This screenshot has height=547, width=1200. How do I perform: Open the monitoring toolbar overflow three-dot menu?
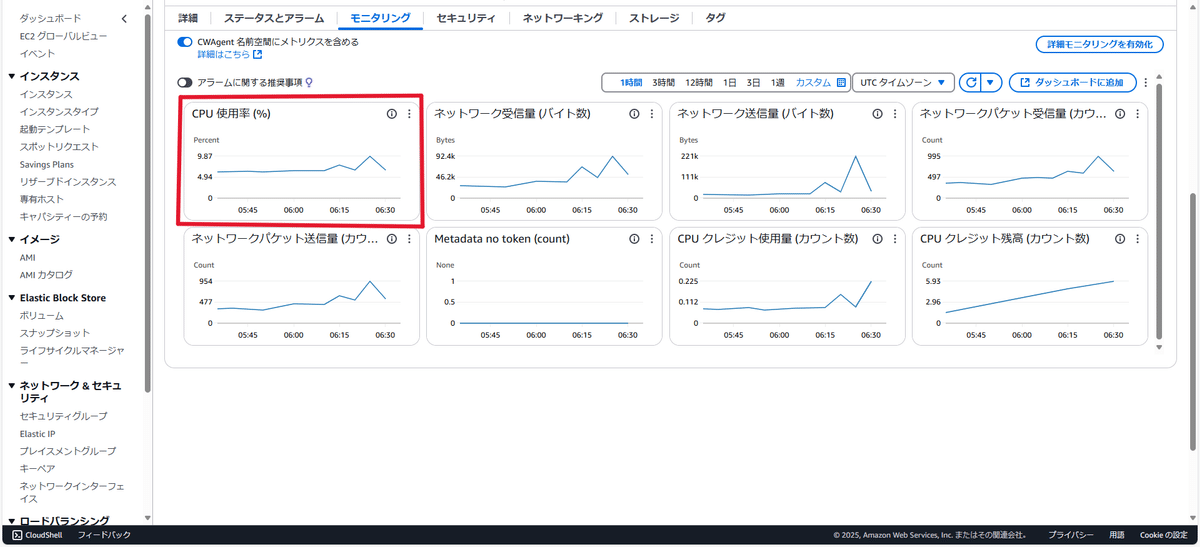[1146, 83]
